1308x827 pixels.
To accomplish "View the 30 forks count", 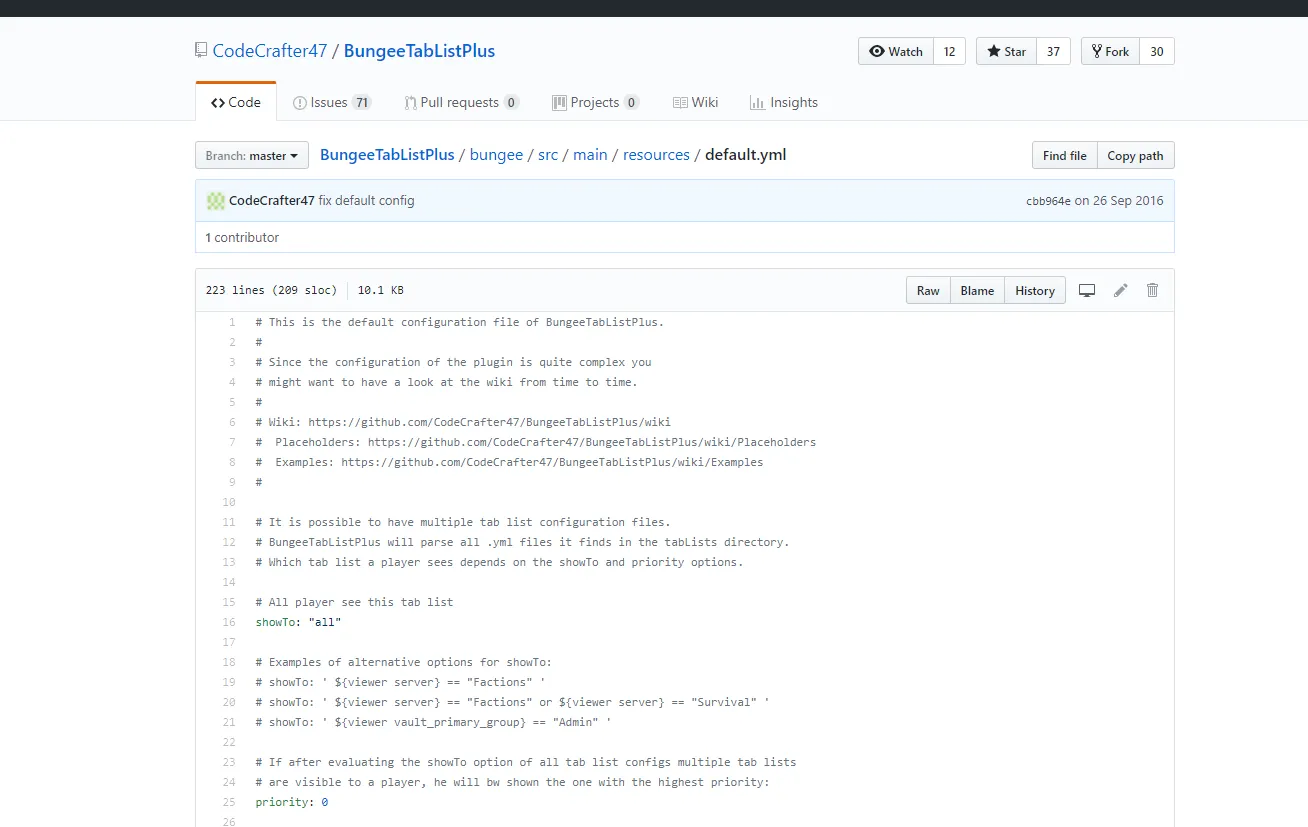I will click(1156, 51).
